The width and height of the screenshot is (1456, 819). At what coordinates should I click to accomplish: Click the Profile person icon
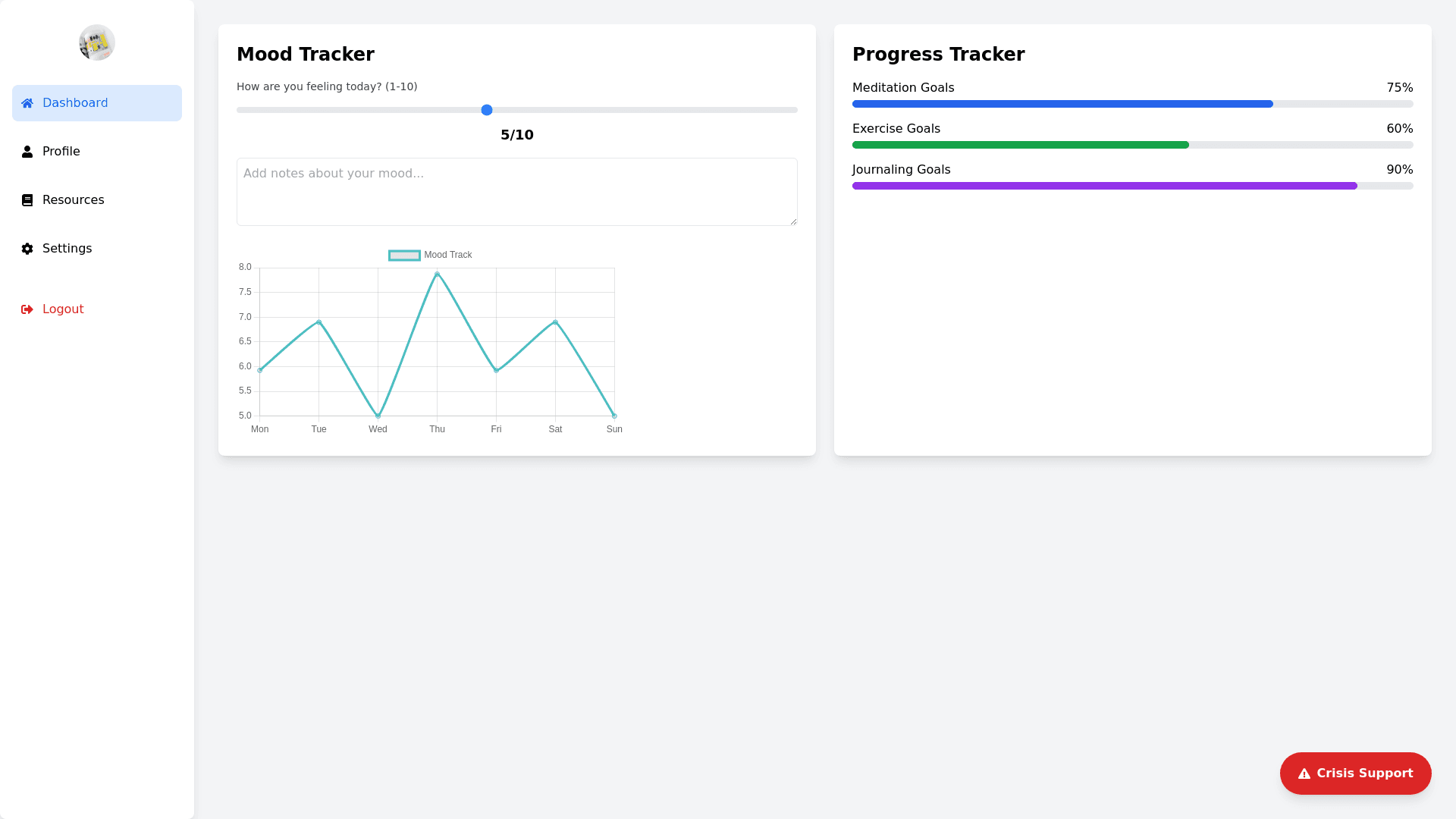27,152
